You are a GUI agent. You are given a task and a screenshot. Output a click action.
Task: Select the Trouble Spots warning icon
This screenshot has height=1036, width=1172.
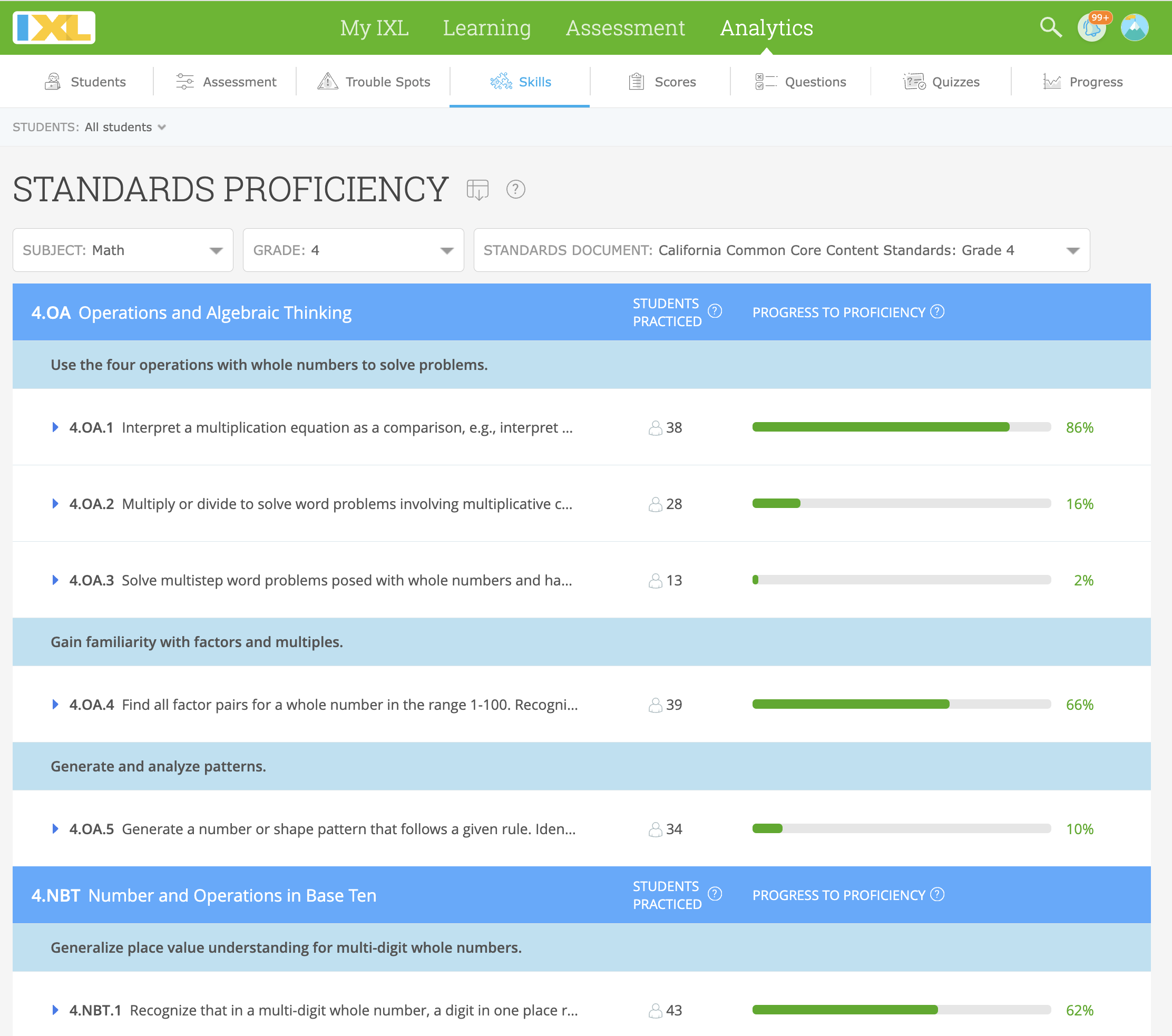tap(327, 81)
